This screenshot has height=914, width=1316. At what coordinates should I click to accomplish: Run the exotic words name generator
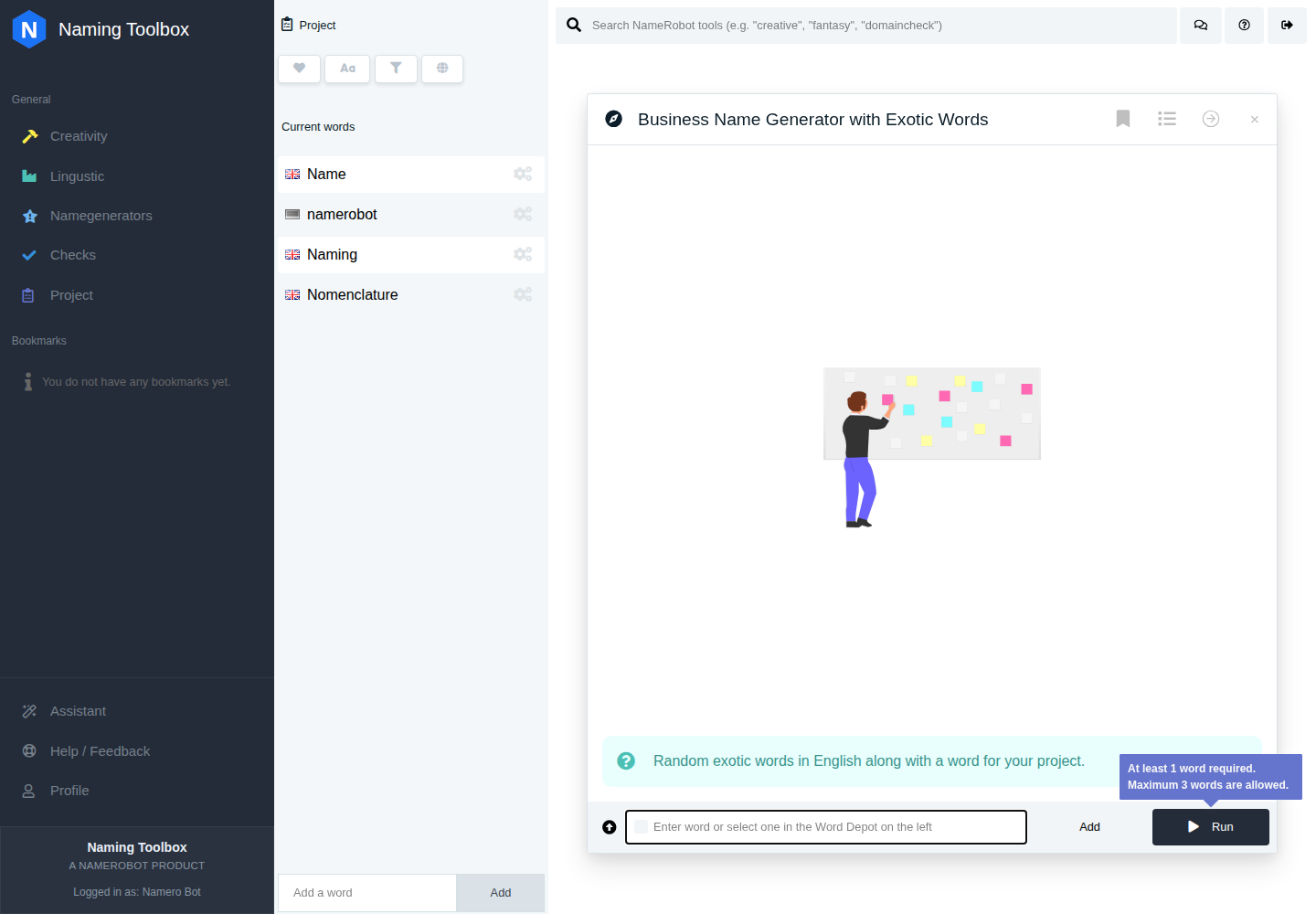[1211, 827]
